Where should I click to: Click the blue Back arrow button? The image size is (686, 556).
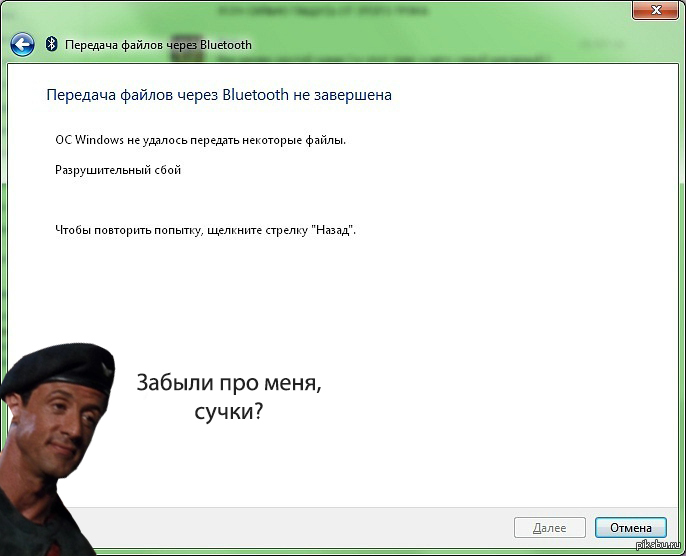point(22,45)
